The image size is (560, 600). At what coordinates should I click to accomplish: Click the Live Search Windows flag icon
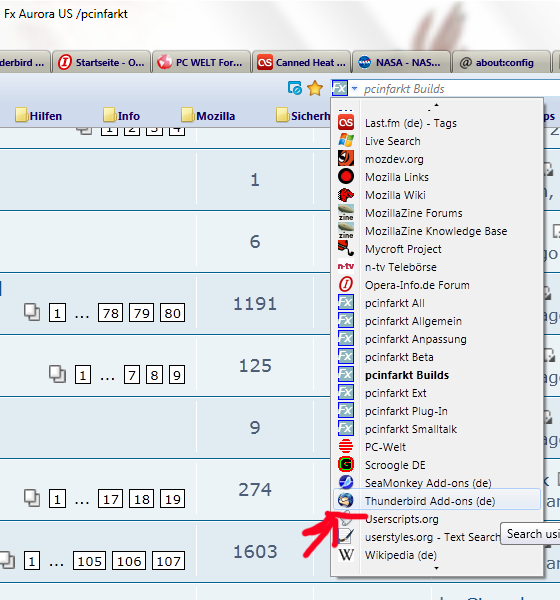click(346, 141)
